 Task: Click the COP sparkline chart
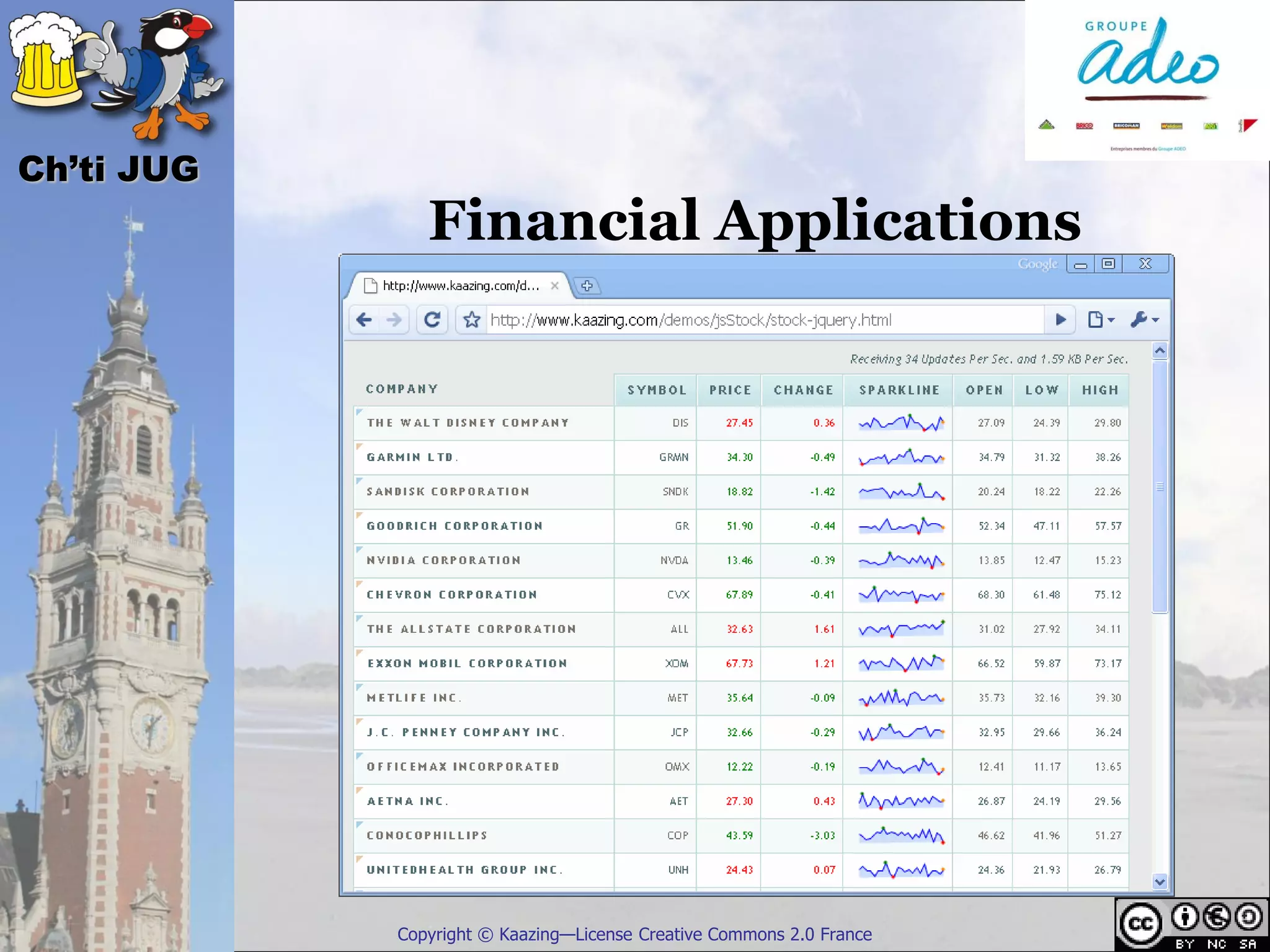[x=901, y=835]
